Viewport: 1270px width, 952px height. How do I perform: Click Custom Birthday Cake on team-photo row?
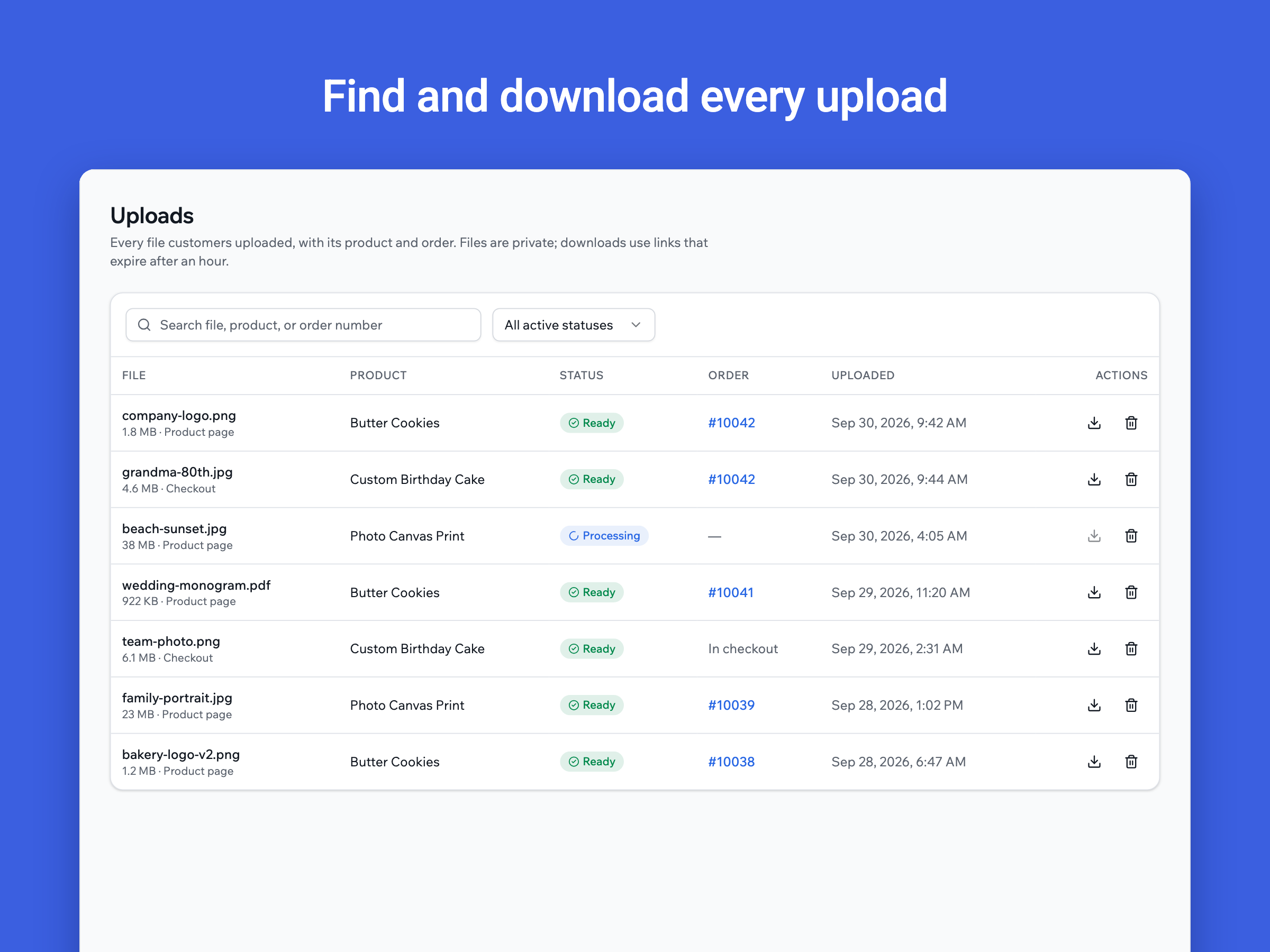(x=417, y=648)
